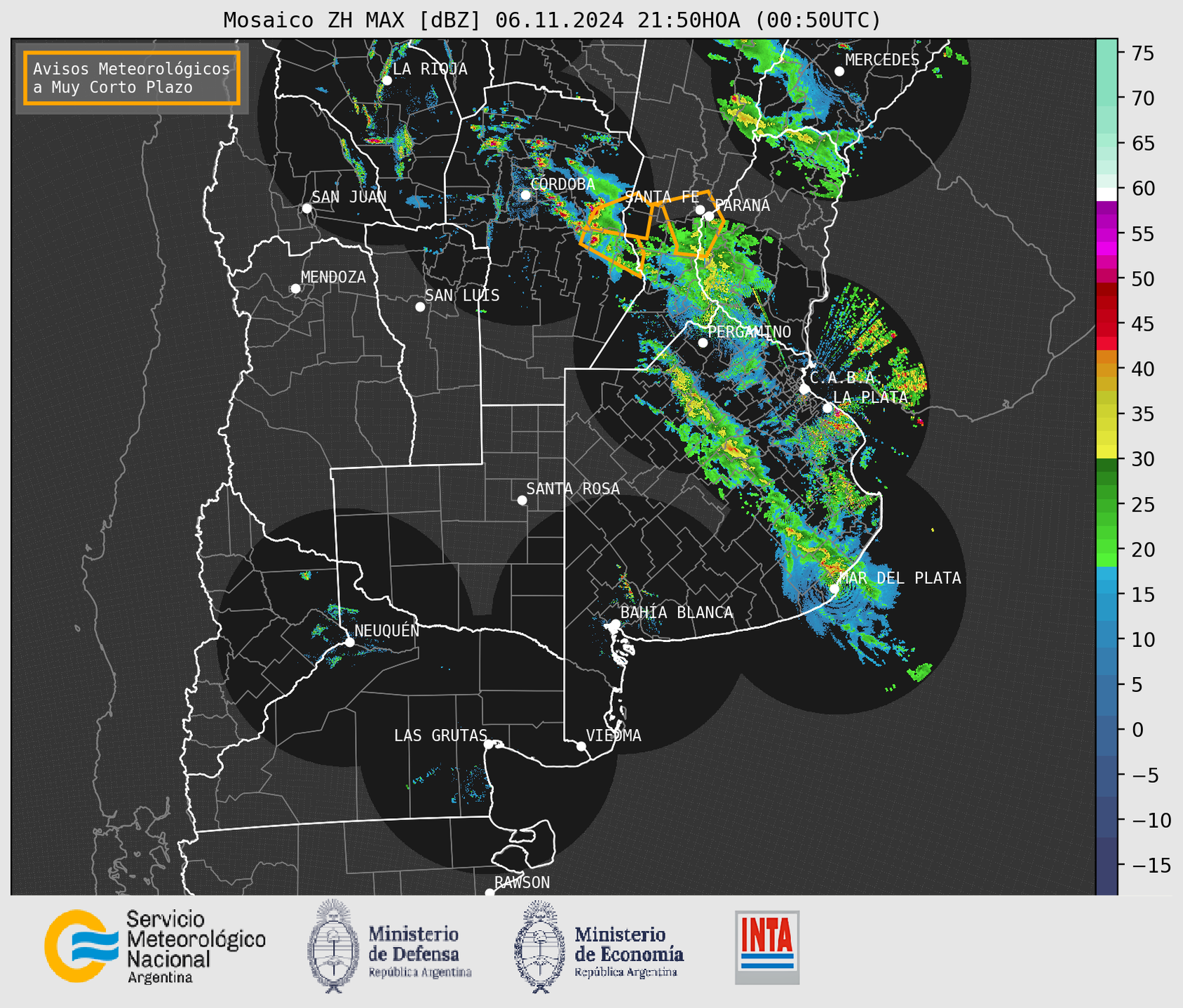Click the NEUQUÉN label
This screenshot has width=1183, height=1008.
387,631
